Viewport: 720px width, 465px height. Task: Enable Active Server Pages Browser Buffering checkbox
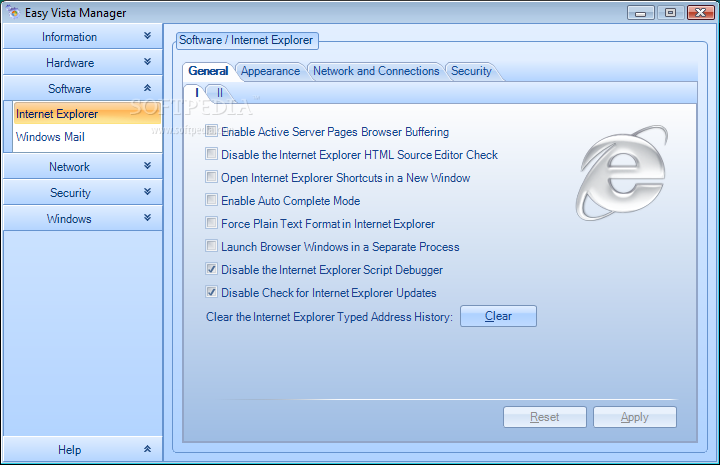[x=211, y=131]
